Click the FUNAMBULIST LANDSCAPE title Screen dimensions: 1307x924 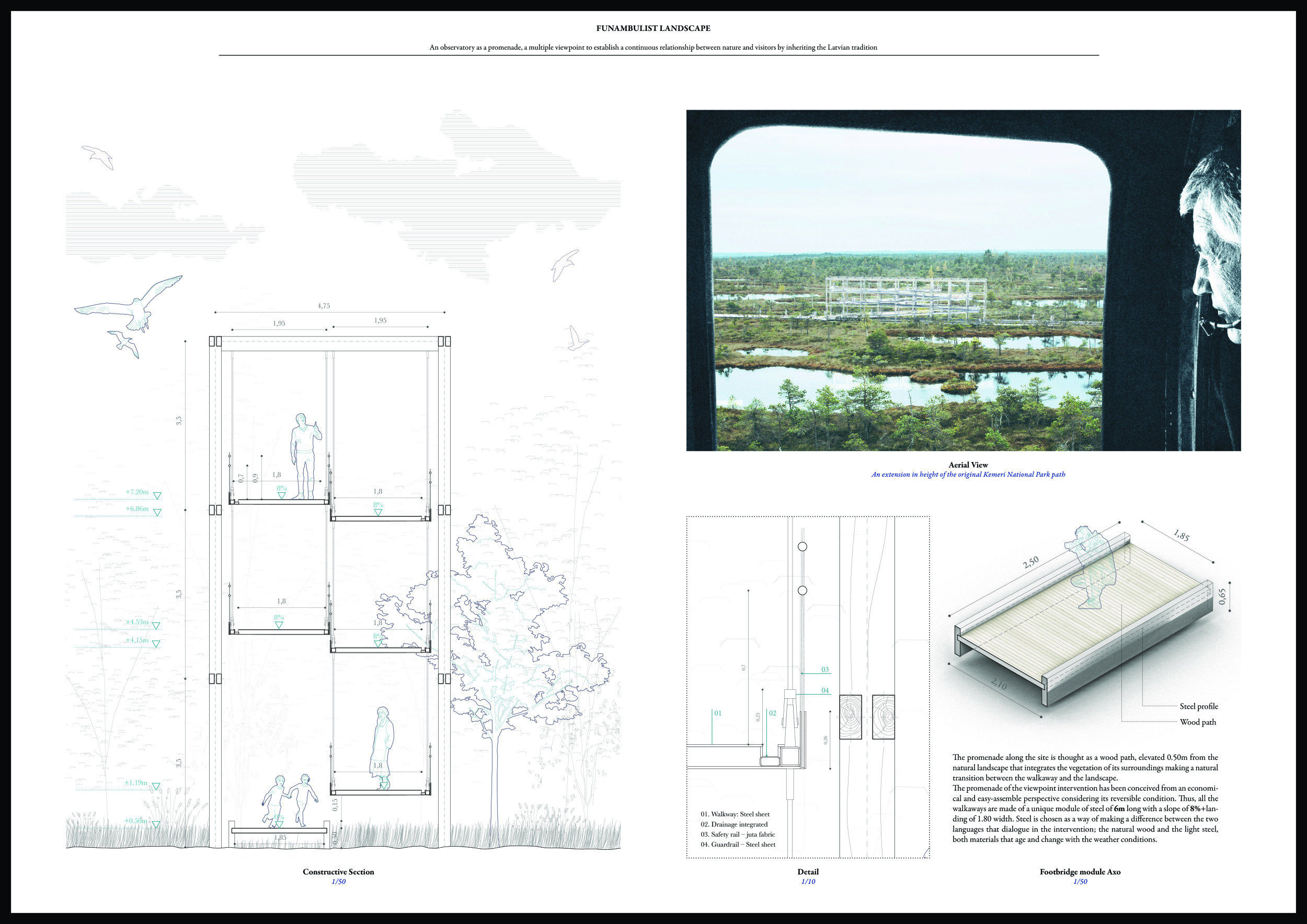point(653,28)
